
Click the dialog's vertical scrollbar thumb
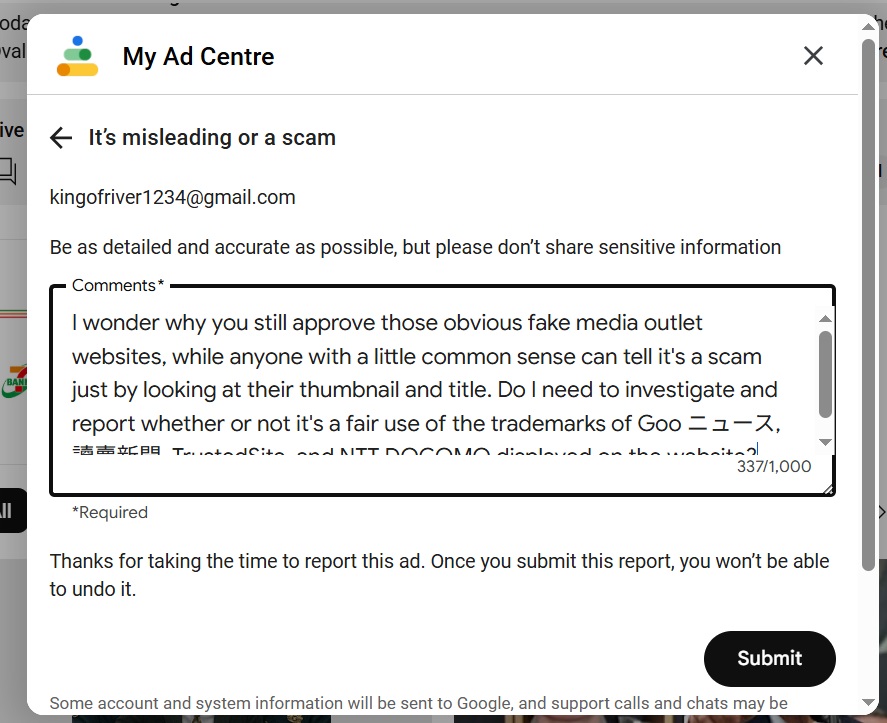pyautogui.click(x=868, y=305)
